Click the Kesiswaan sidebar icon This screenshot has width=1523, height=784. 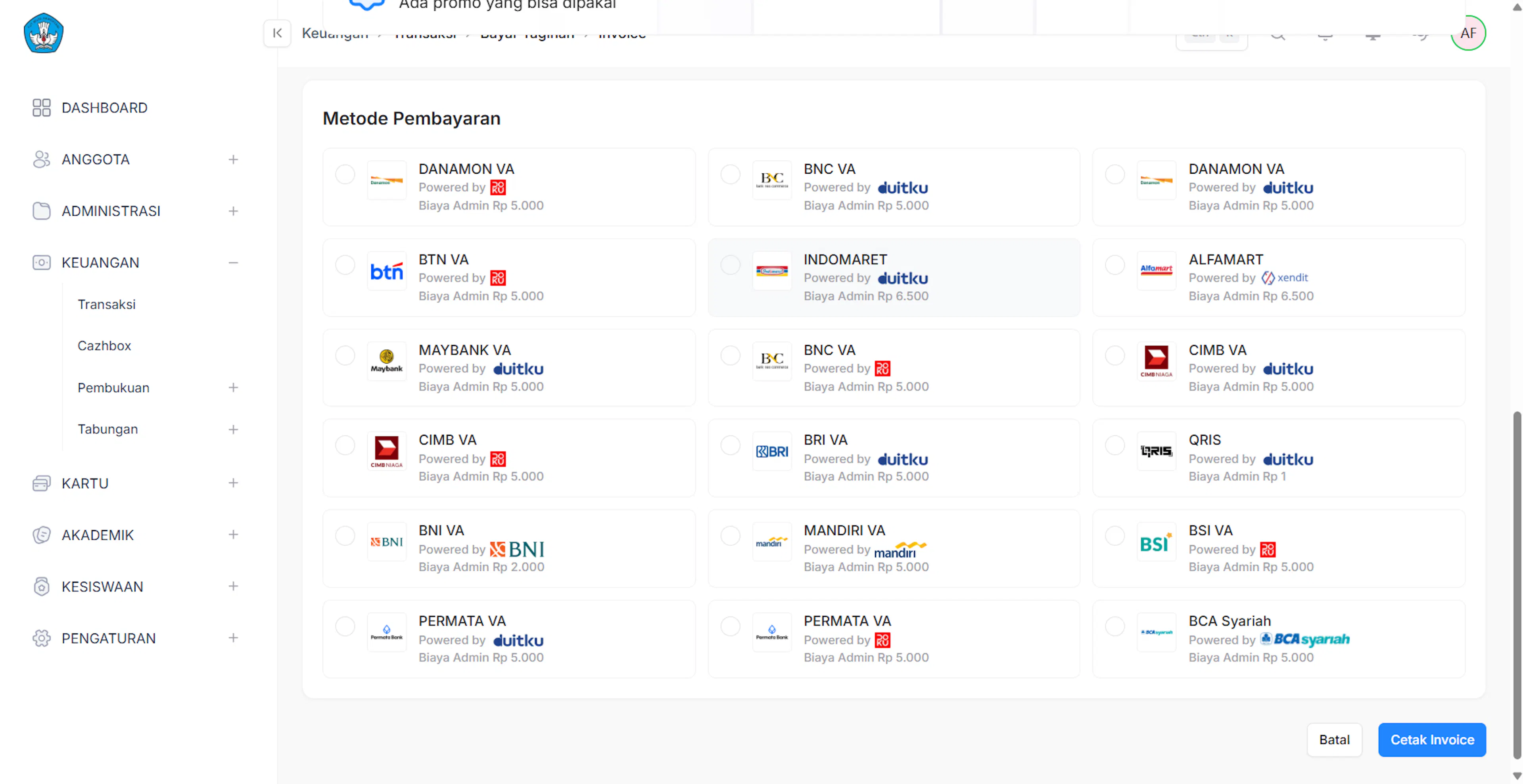click(x=41, y=587)
